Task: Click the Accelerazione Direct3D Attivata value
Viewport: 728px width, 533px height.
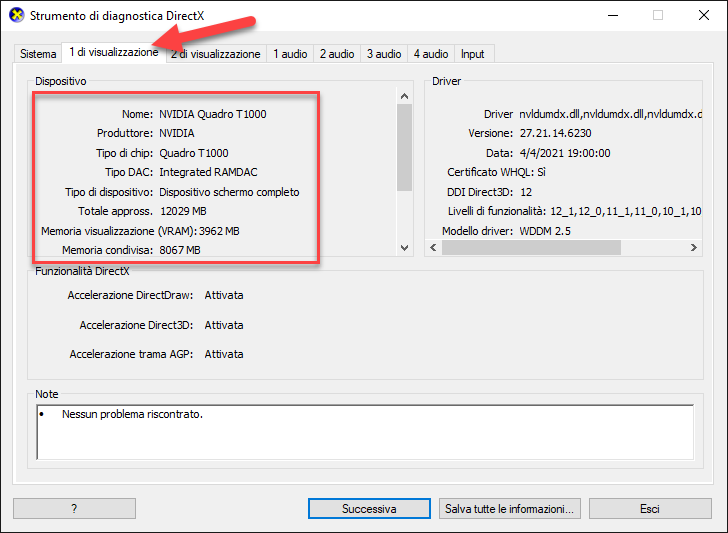Action: 224,325
